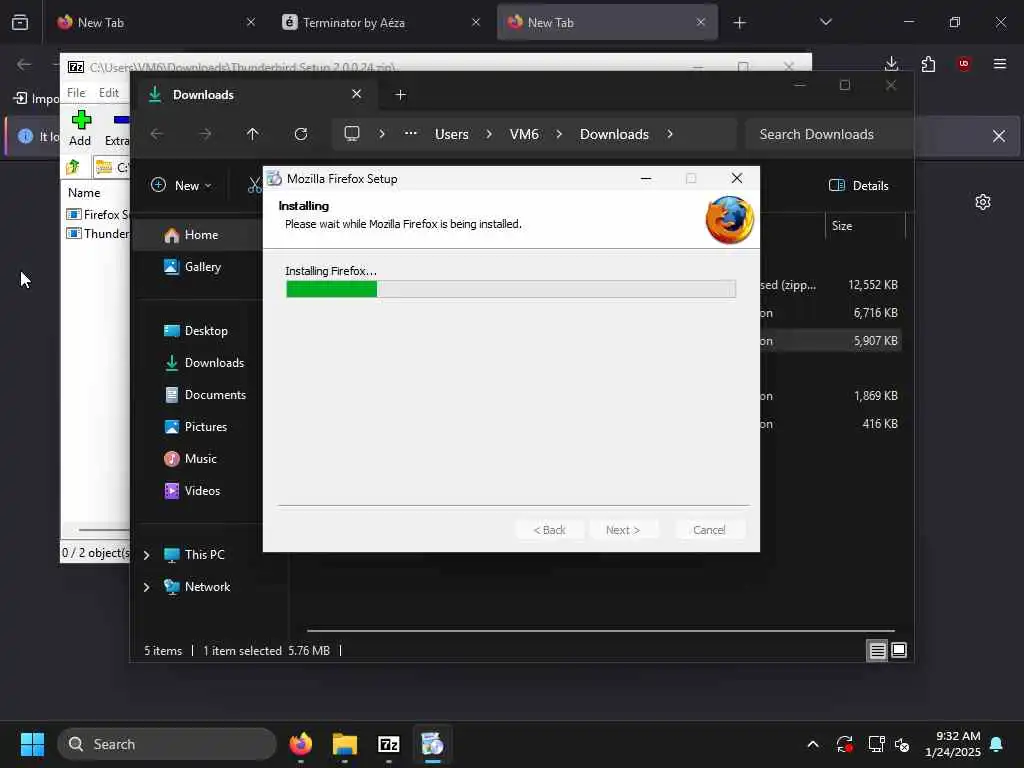Switch to Terminator by Aéza browser tab
The height and width of the screenshot is (768, 1024).
381,23
